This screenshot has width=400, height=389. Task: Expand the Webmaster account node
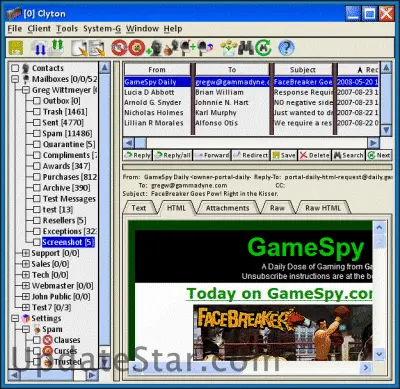[26, 286]
